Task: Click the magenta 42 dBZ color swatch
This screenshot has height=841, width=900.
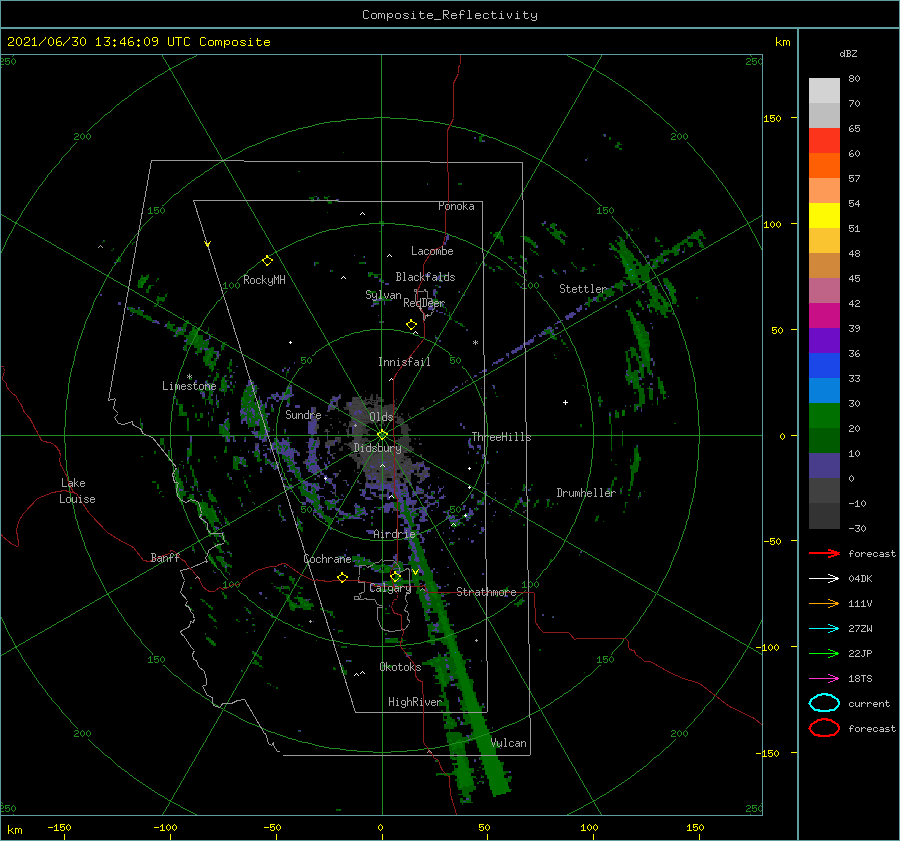Action: click(x=824, y=316)
